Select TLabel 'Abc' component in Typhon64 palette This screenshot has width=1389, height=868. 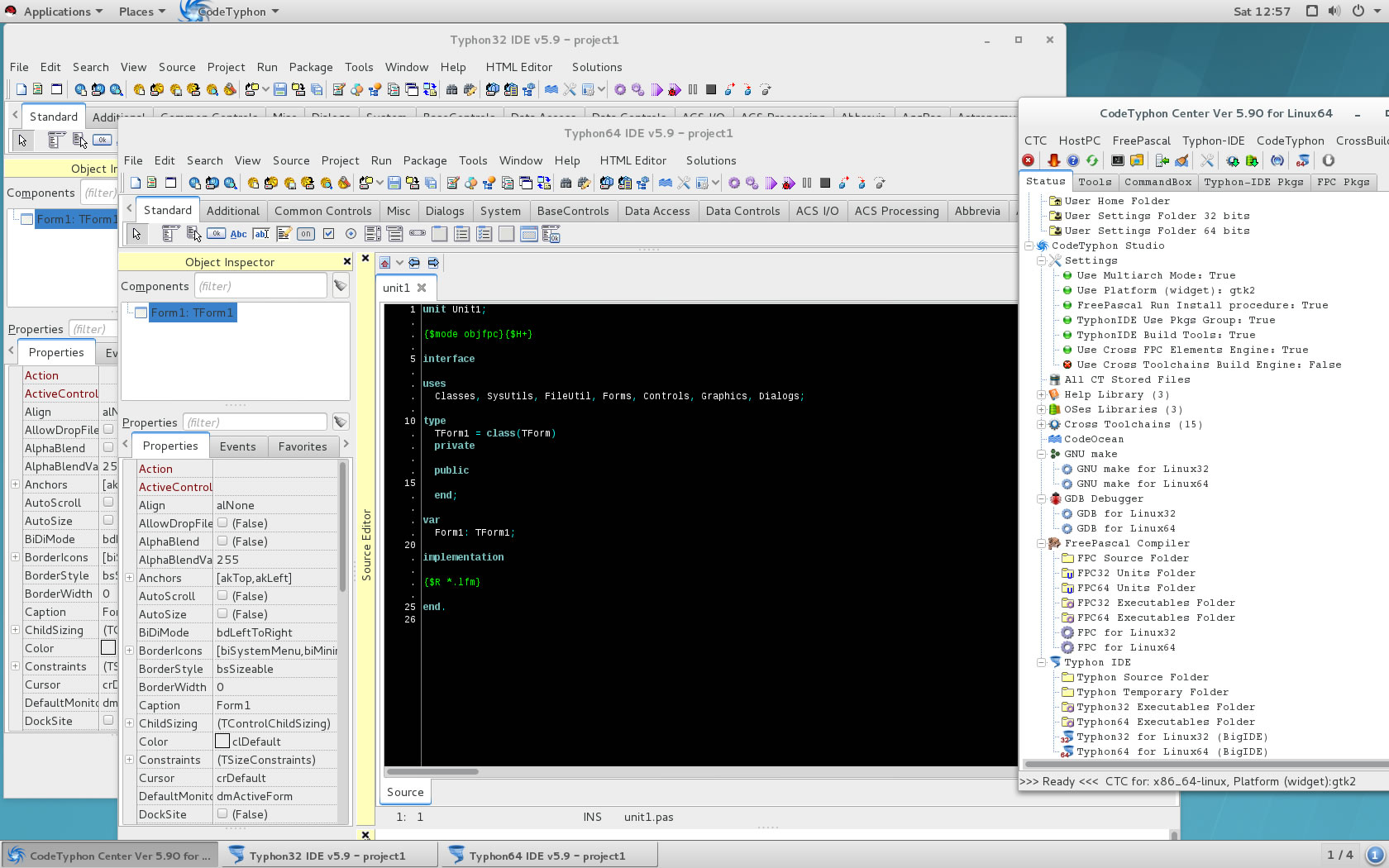[238, 234]
